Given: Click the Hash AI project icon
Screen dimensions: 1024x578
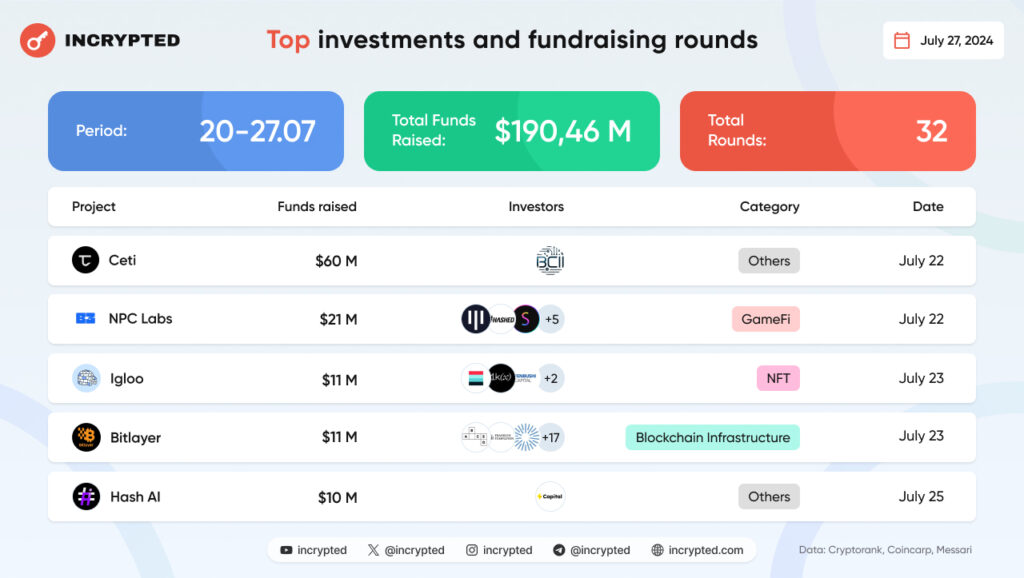Looking at the screenshot, I should tap(86, 496).
